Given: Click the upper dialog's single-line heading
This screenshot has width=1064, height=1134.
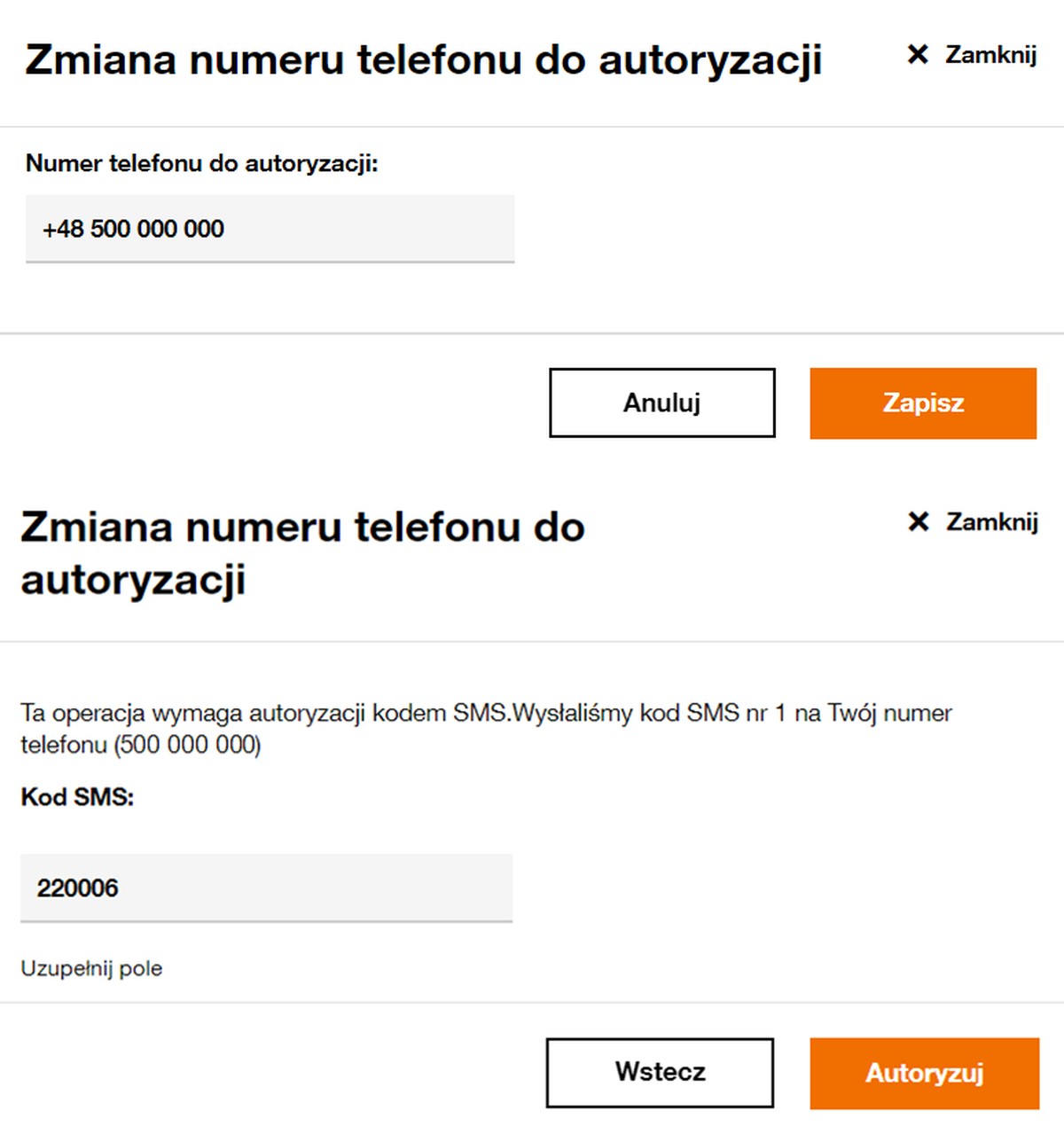Looking at the screenshot, I should (423, 60).
